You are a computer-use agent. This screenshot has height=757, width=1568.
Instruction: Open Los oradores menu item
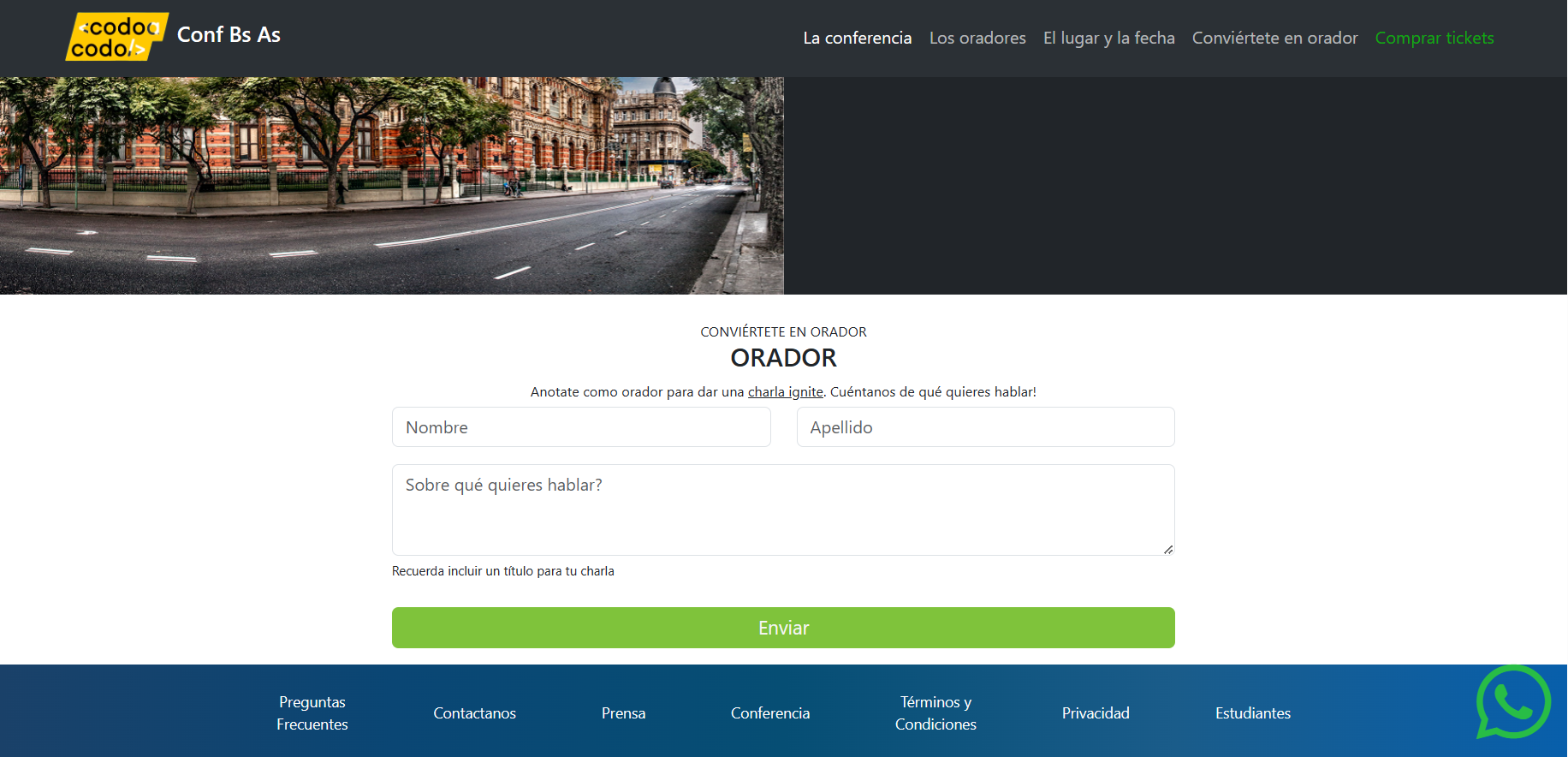(977, 38)
